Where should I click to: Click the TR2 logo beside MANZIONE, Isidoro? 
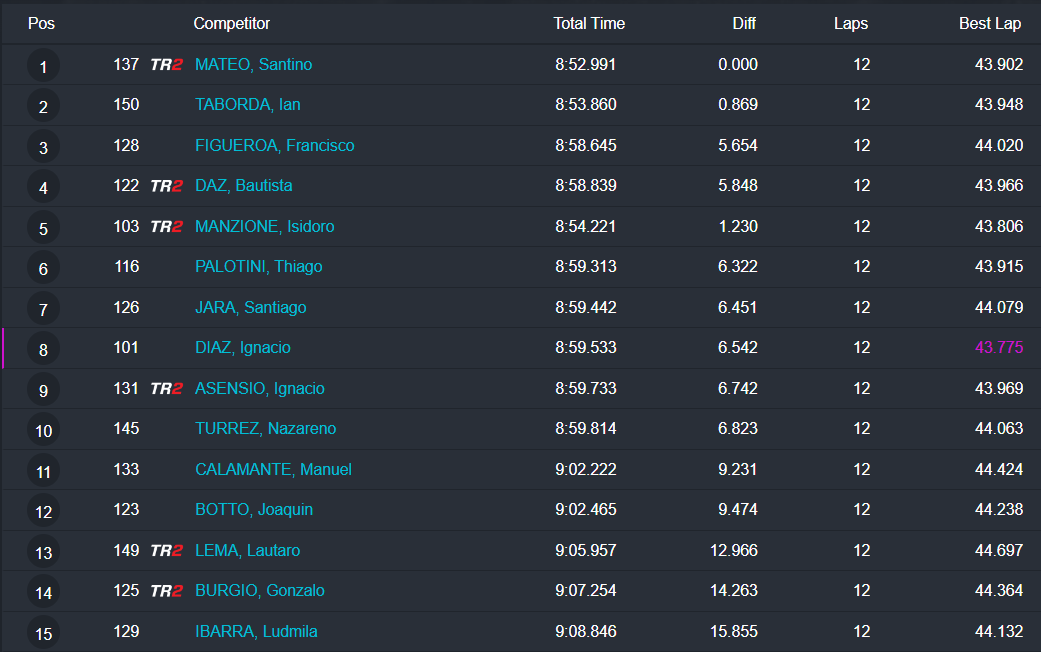click(166, 227)
